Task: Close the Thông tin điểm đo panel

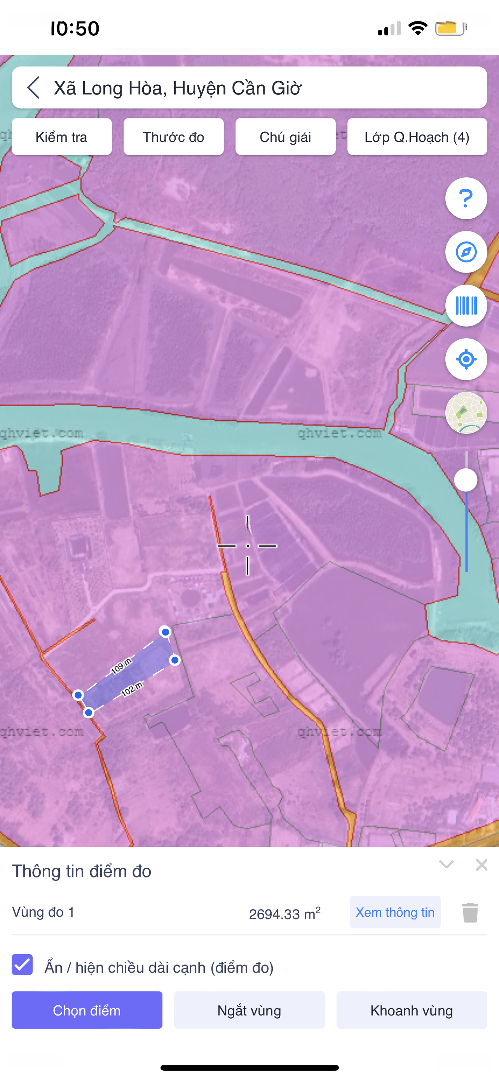Action: [481, 865]
